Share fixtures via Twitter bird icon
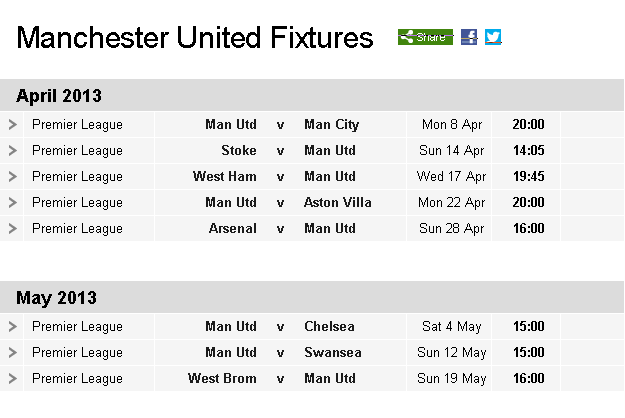Image resolution: width=625 pixels, height=418 pixels. click(x=493, y=37)
